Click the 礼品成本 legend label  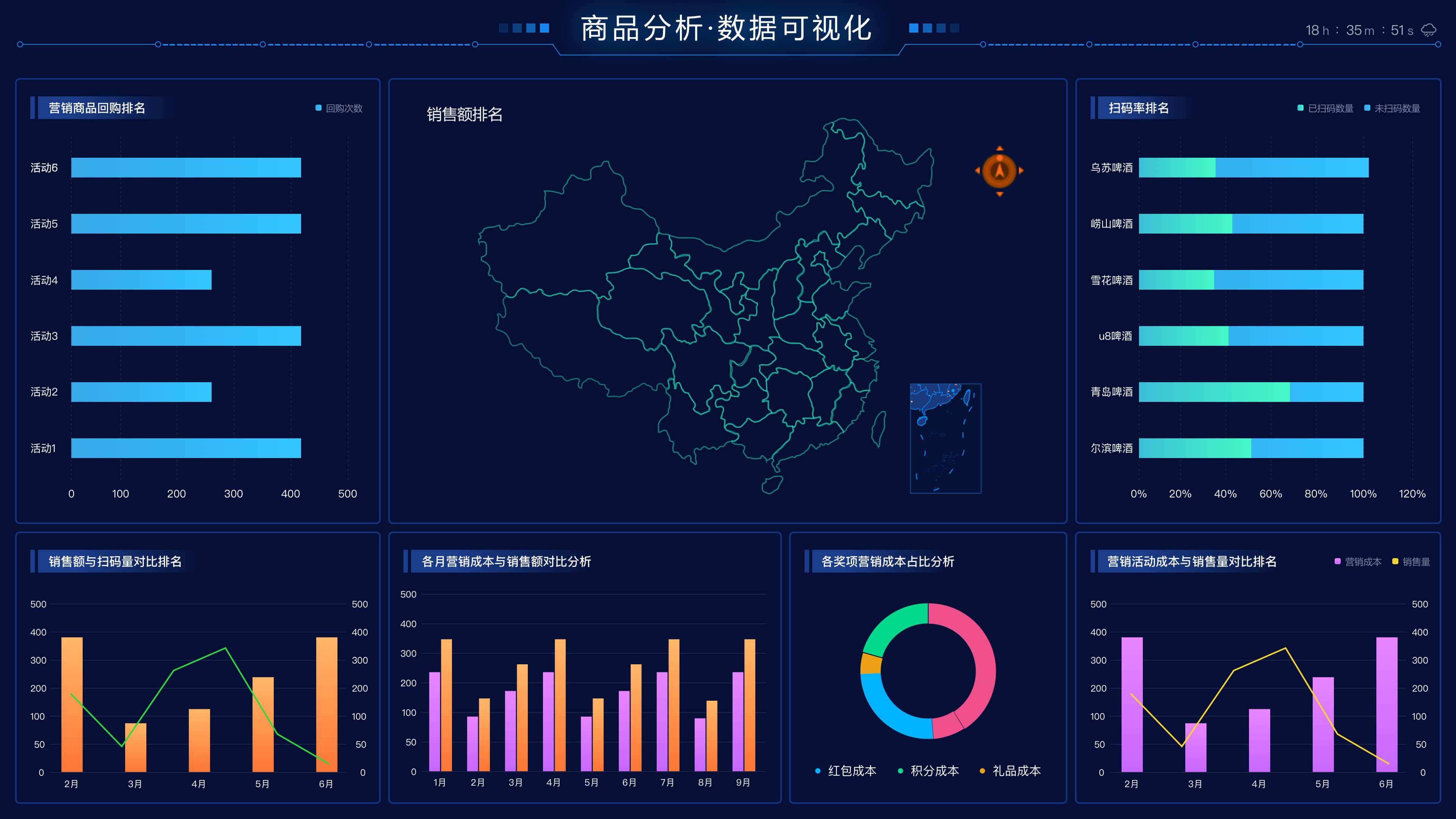click(1016, 770)
